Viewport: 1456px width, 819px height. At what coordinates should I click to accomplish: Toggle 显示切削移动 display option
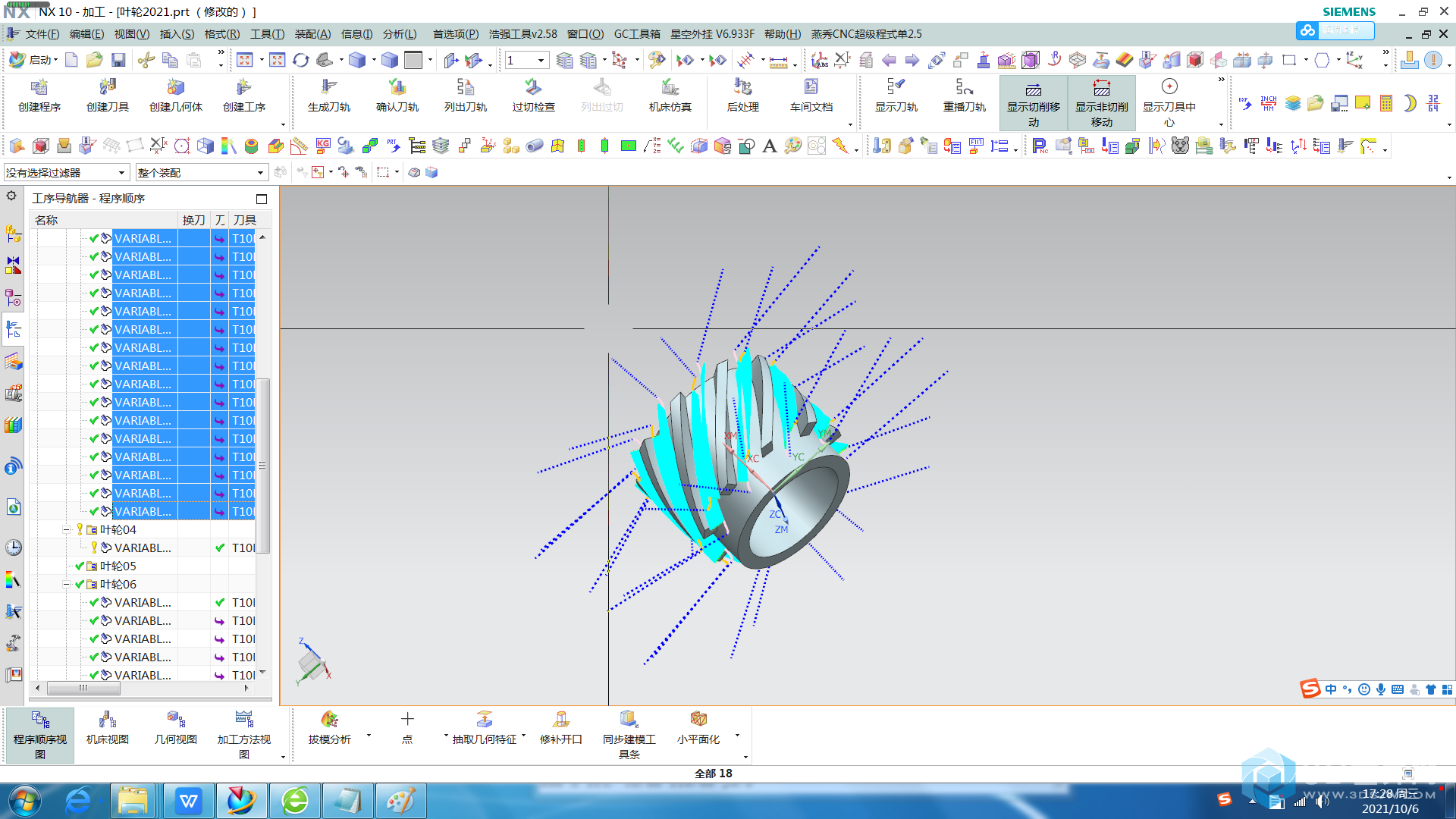pos(1034,103)
